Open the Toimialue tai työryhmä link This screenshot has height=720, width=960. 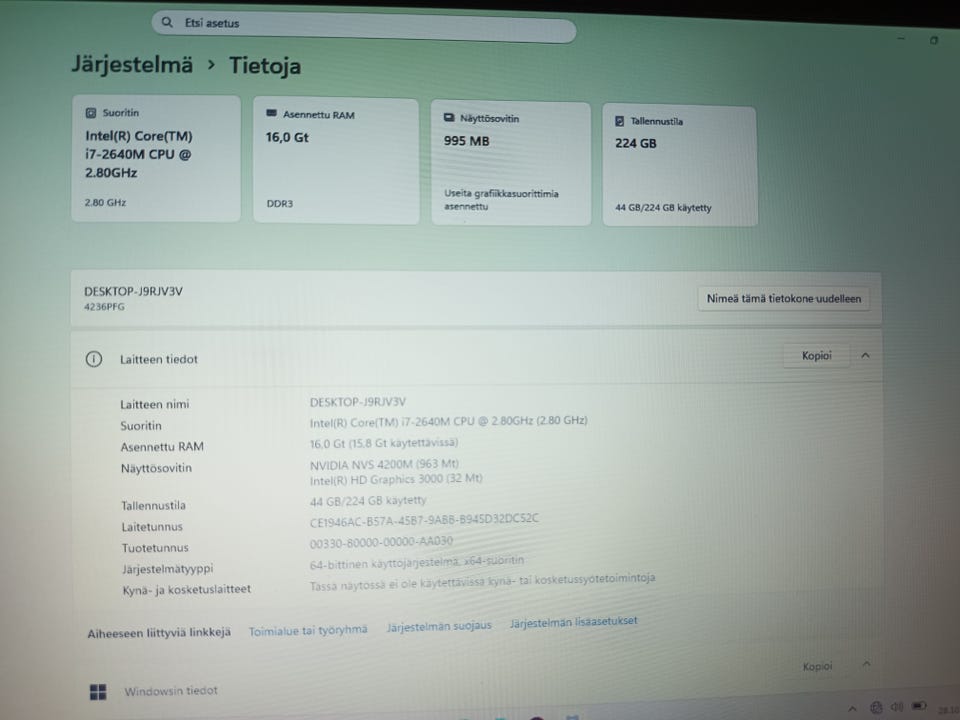tap(308, 630)
